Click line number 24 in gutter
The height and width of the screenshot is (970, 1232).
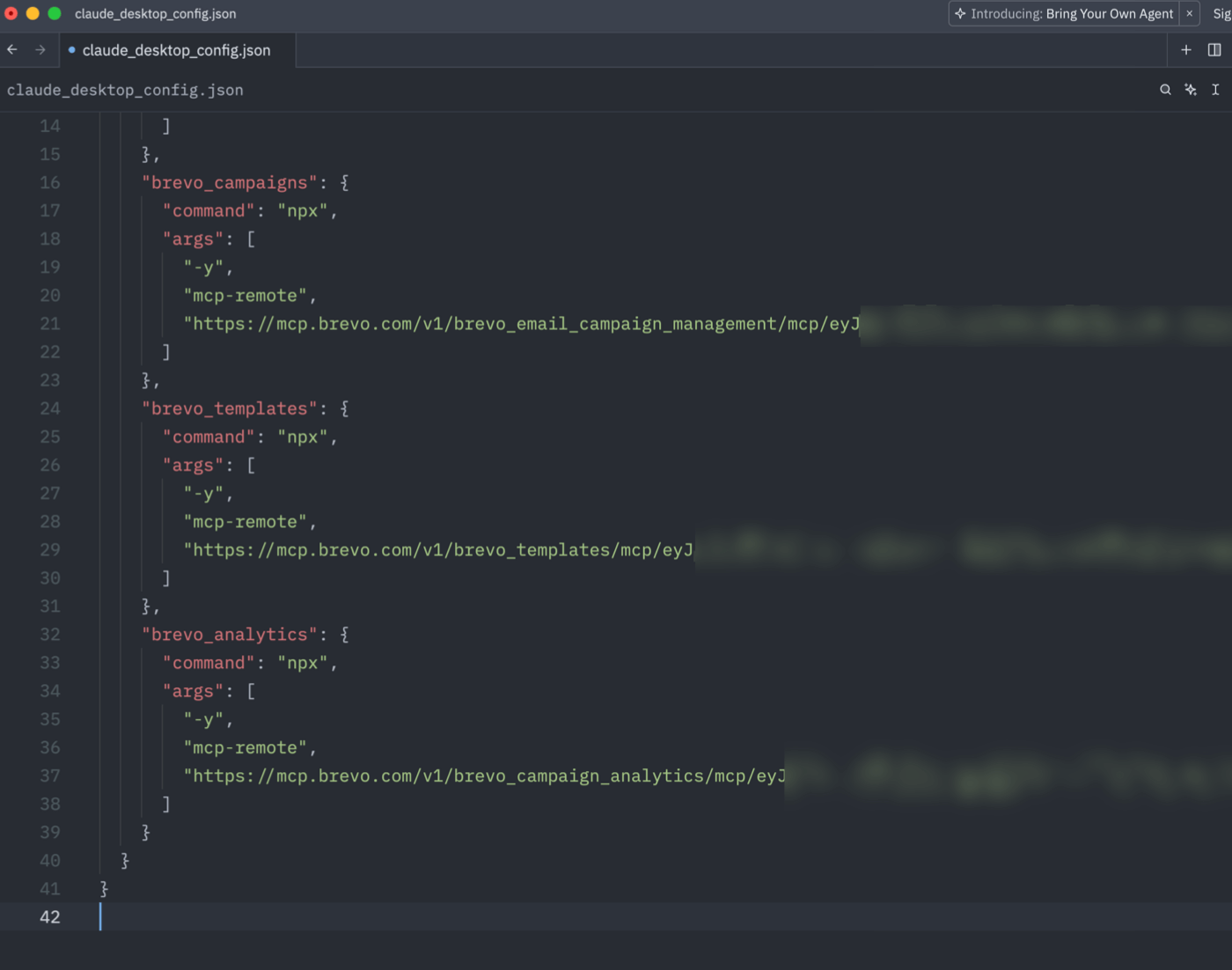[50, 408]
